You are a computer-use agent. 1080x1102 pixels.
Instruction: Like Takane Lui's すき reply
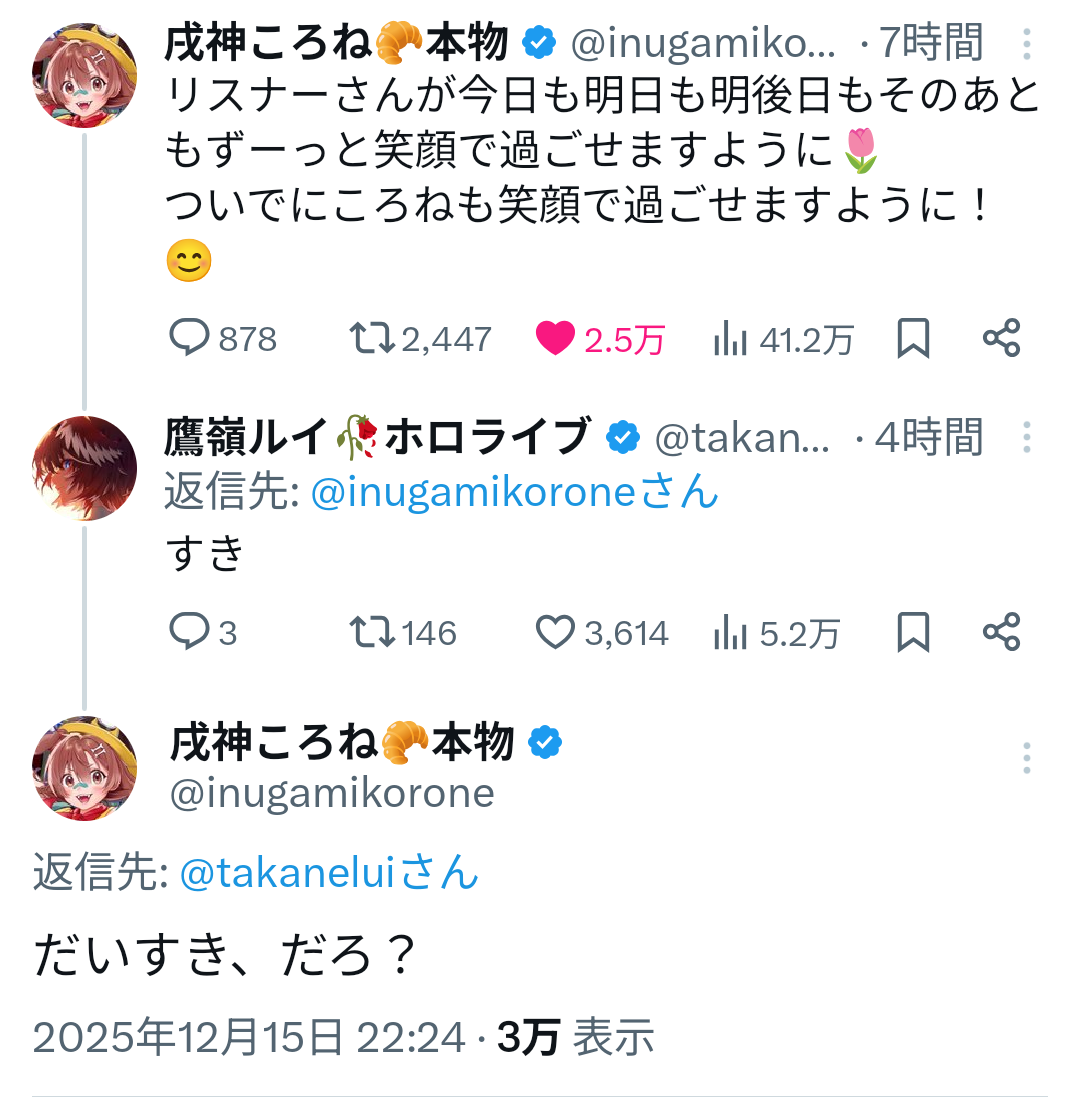pos(555,632)
